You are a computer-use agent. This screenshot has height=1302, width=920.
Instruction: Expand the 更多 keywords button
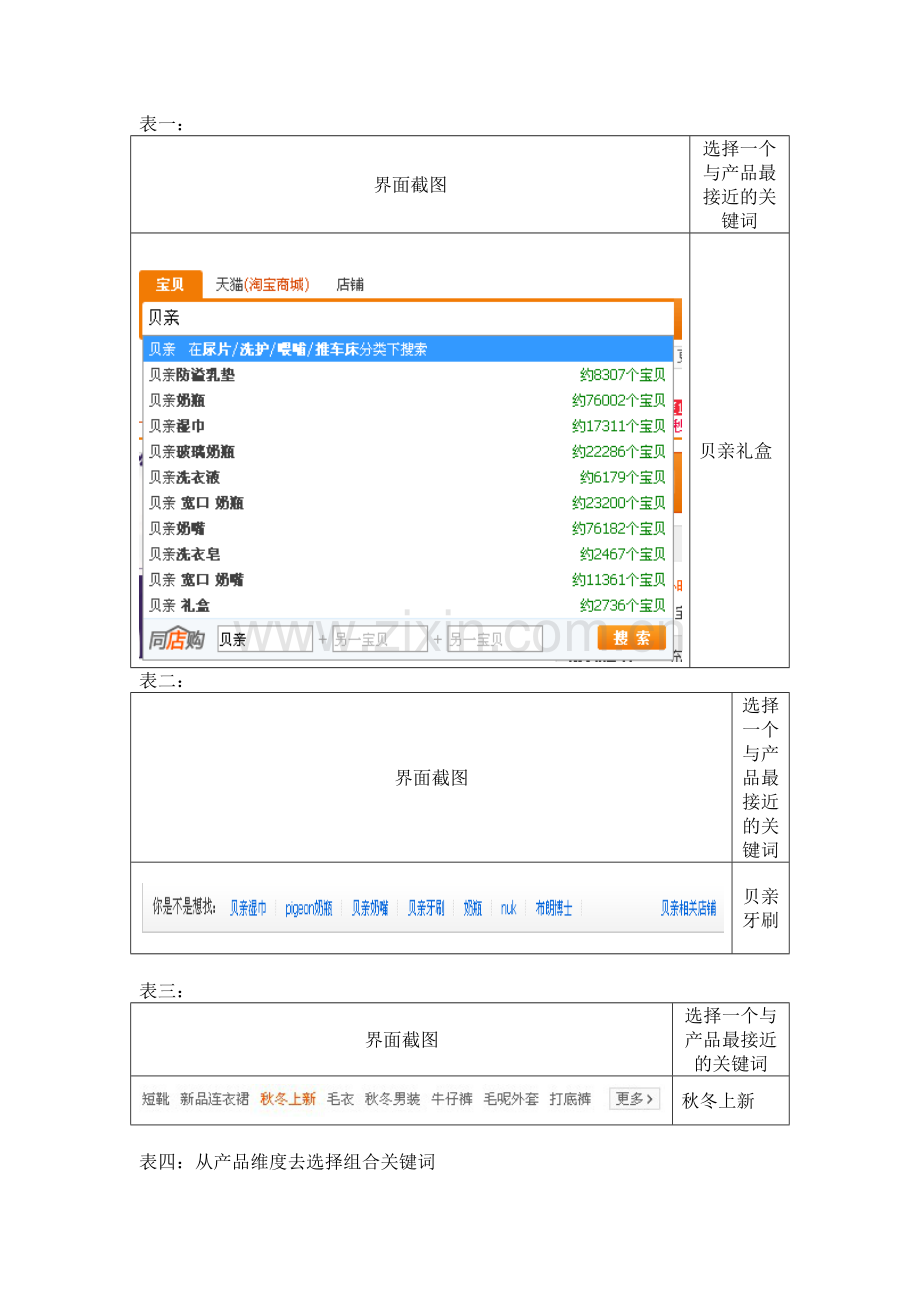click(635, 1099)
